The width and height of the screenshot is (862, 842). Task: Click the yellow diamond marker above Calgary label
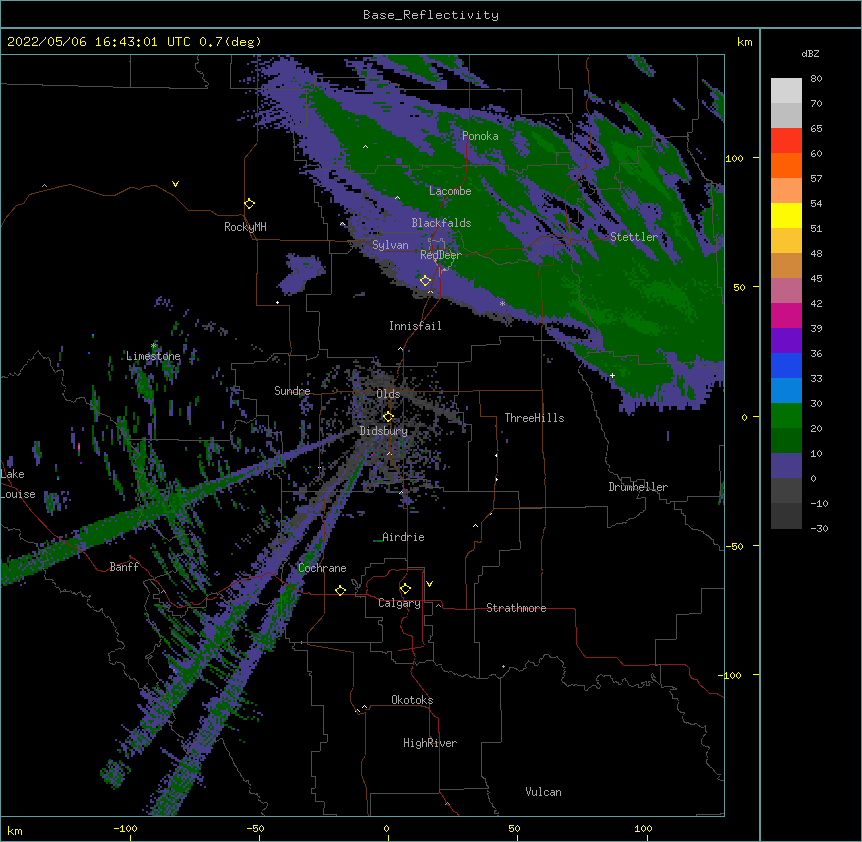point(405,589)
